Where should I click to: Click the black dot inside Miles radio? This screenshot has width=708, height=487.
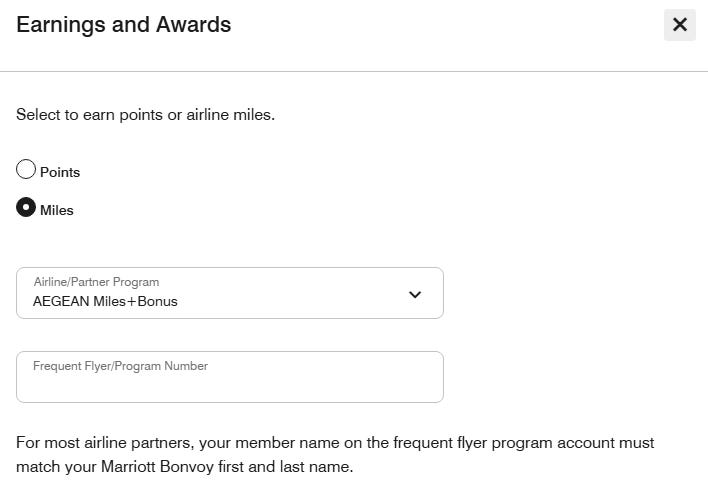pos(26,207)
